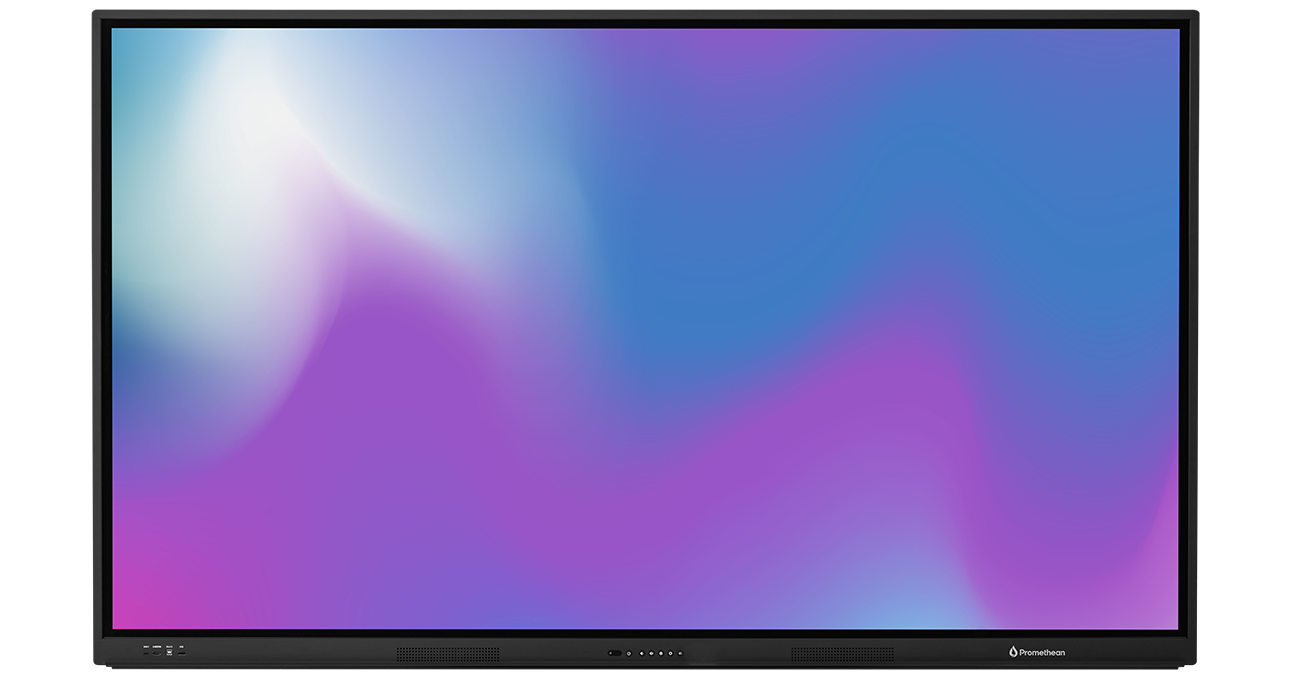The height and width of the screenshot is (679, 1293).
Task: Click the third front port with white label
Action: coord(169,653)
